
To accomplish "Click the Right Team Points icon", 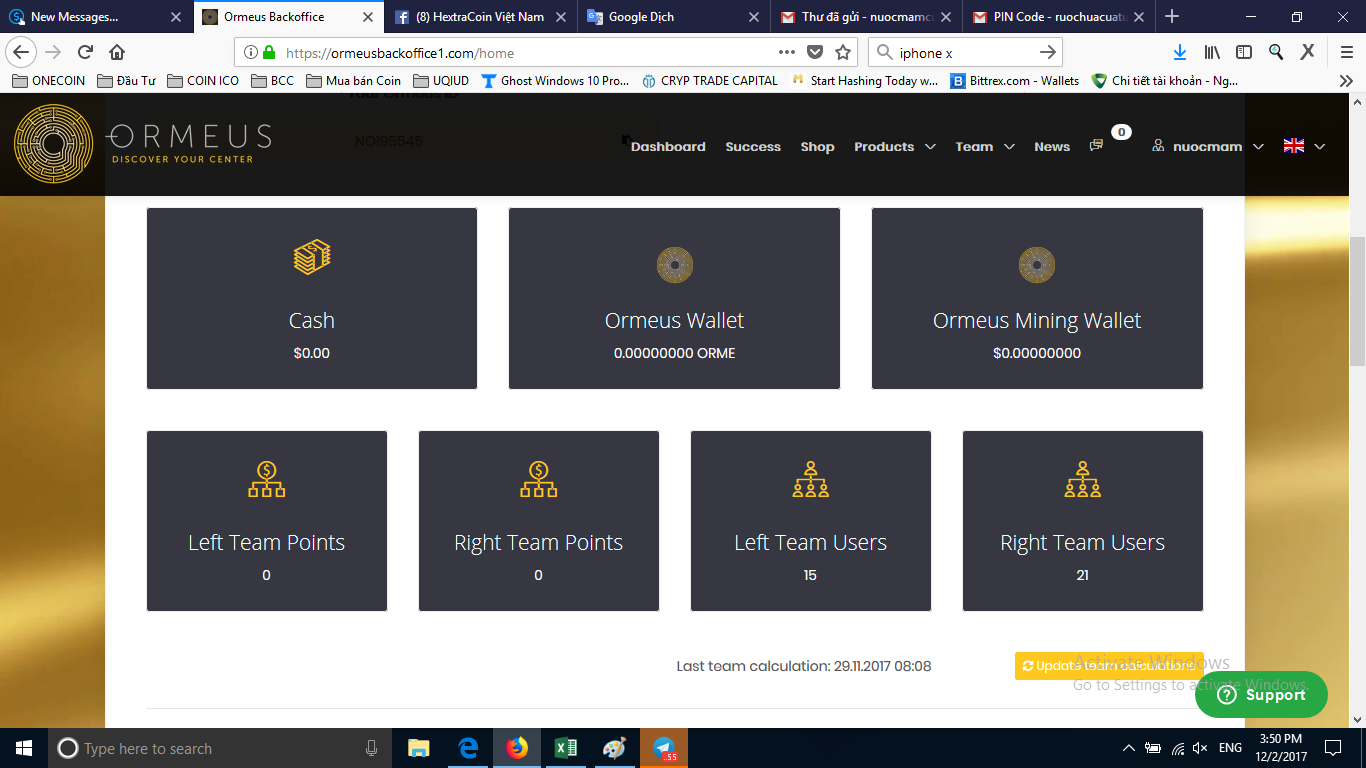I will (539, 479).
